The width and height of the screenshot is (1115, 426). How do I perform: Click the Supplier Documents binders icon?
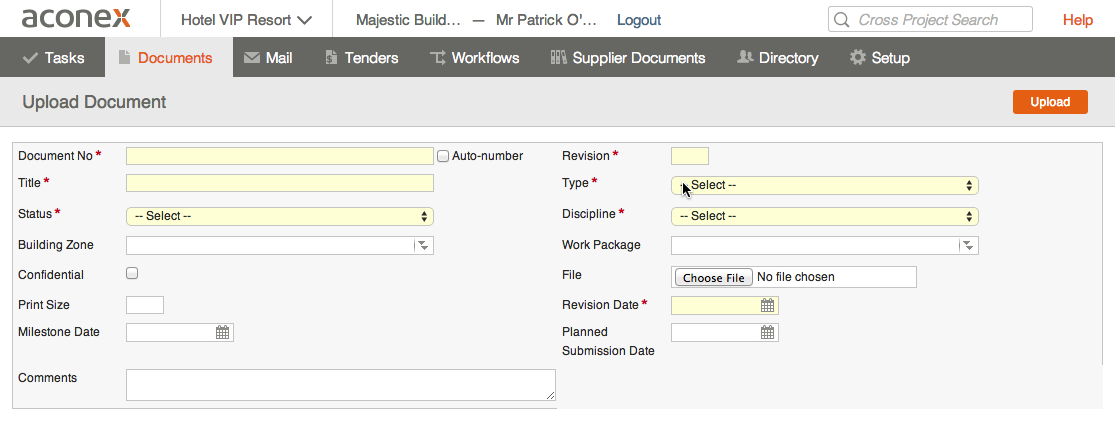(x=558, y=57)
